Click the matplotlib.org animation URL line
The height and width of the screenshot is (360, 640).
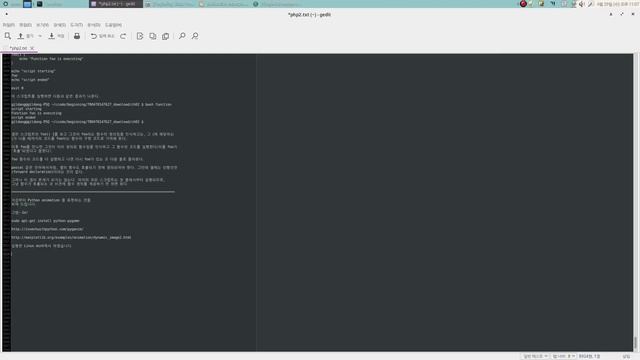tap(71, 238)
